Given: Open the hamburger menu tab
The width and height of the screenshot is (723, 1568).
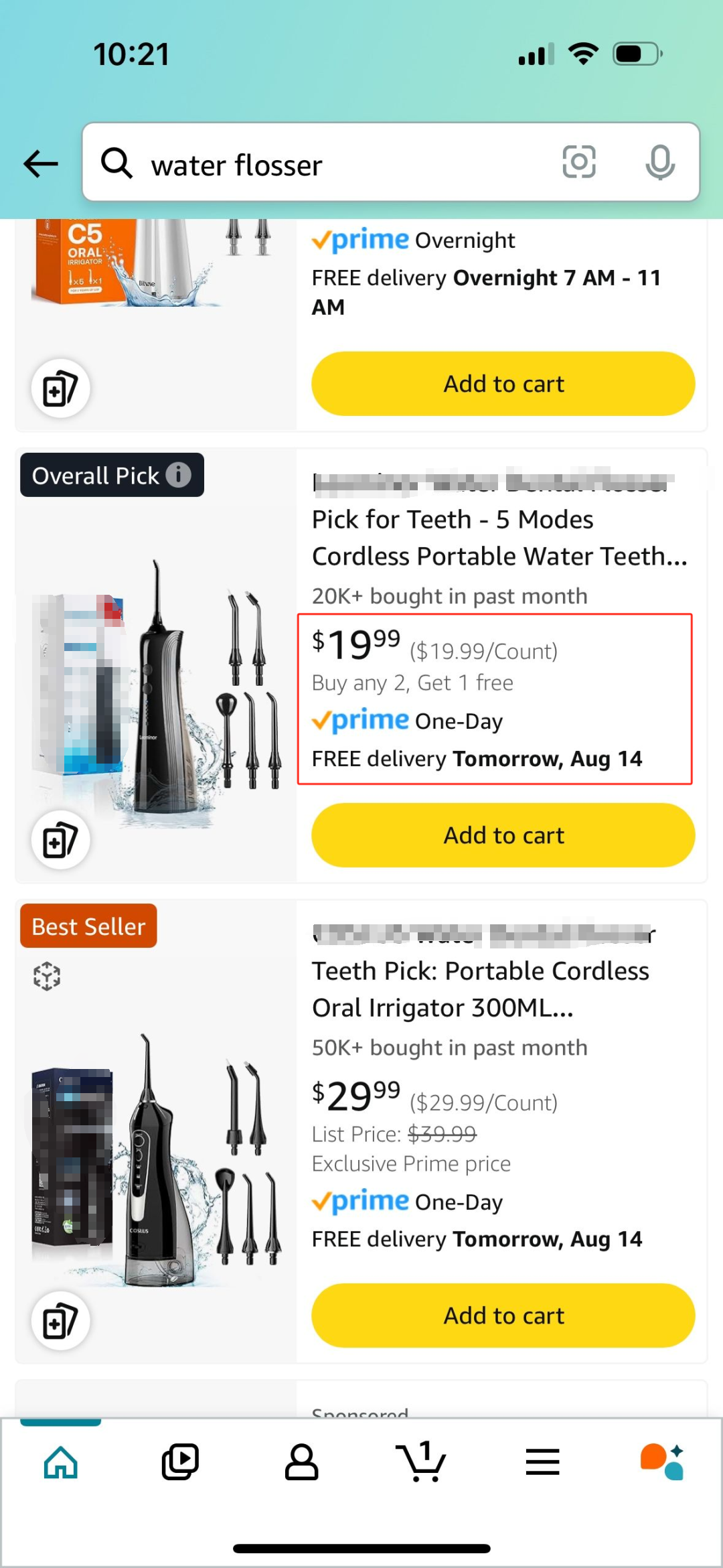Looking at the screenshot, I should (542, 1462).
